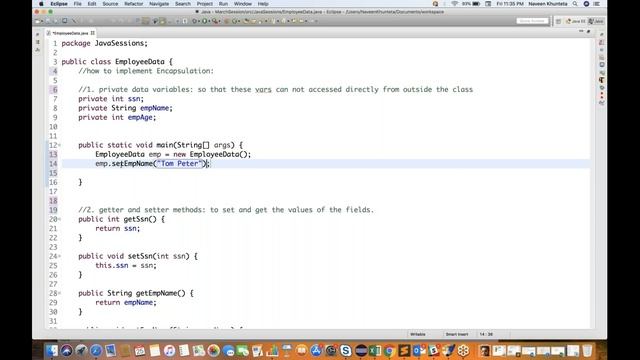Click the Smart Insert status bar entry

457,334
